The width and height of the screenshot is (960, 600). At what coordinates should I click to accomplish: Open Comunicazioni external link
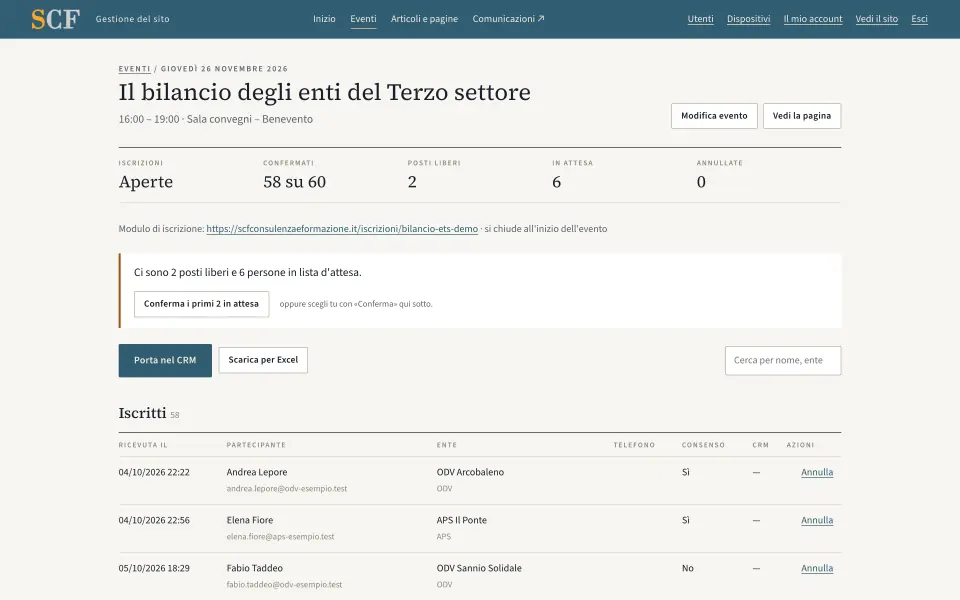coord(508,19)
